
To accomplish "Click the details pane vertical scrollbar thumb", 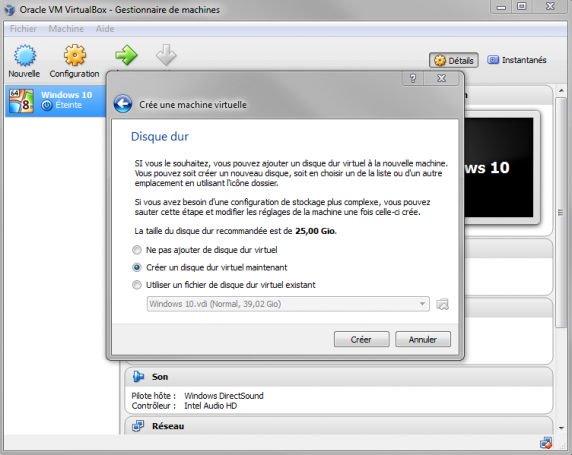I will click(561, 212).
